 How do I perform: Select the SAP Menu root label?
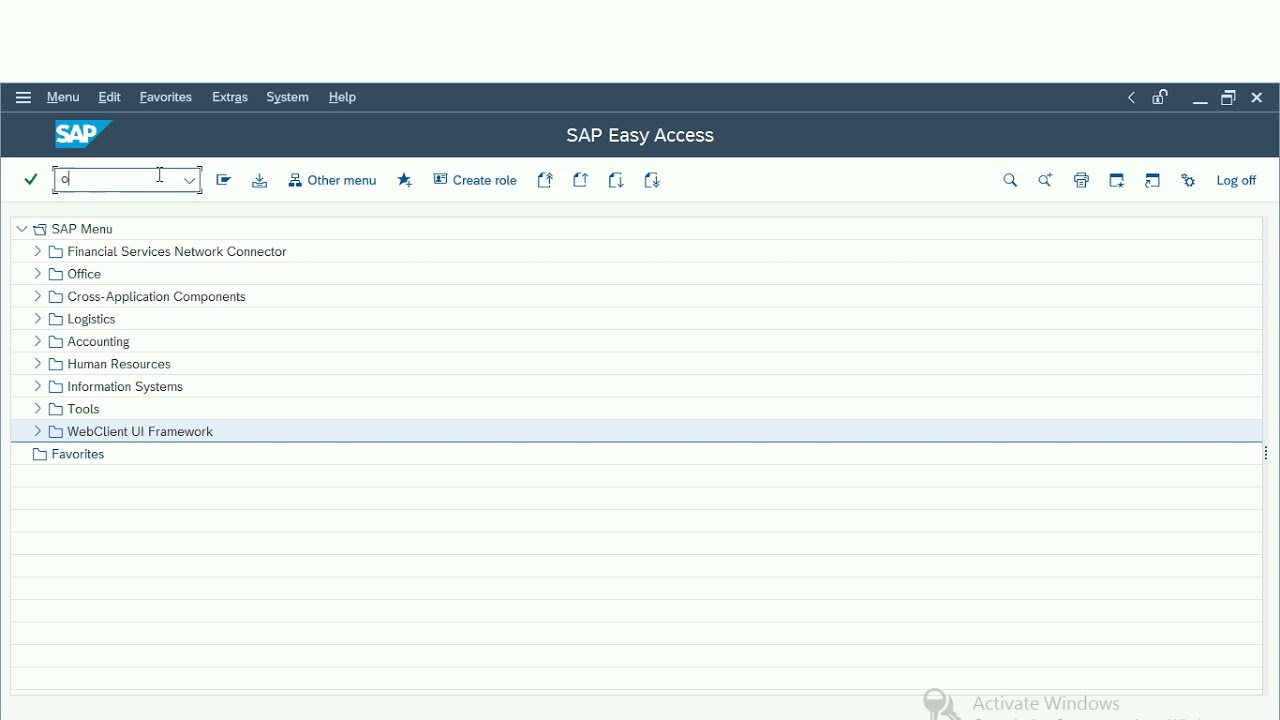coord(82,229)
